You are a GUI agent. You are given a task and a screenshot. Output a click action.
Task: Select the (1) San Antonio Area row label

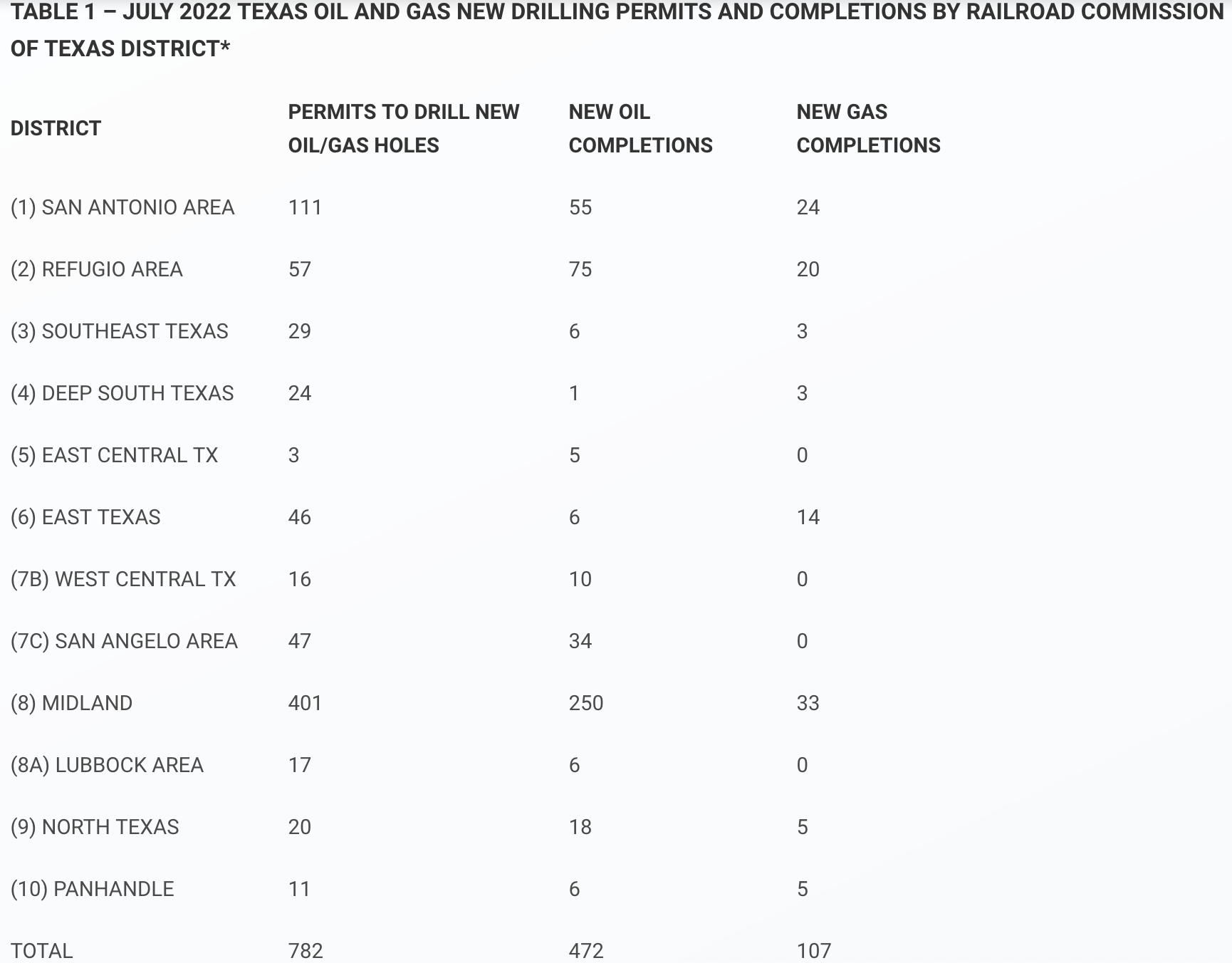(122, 207)
